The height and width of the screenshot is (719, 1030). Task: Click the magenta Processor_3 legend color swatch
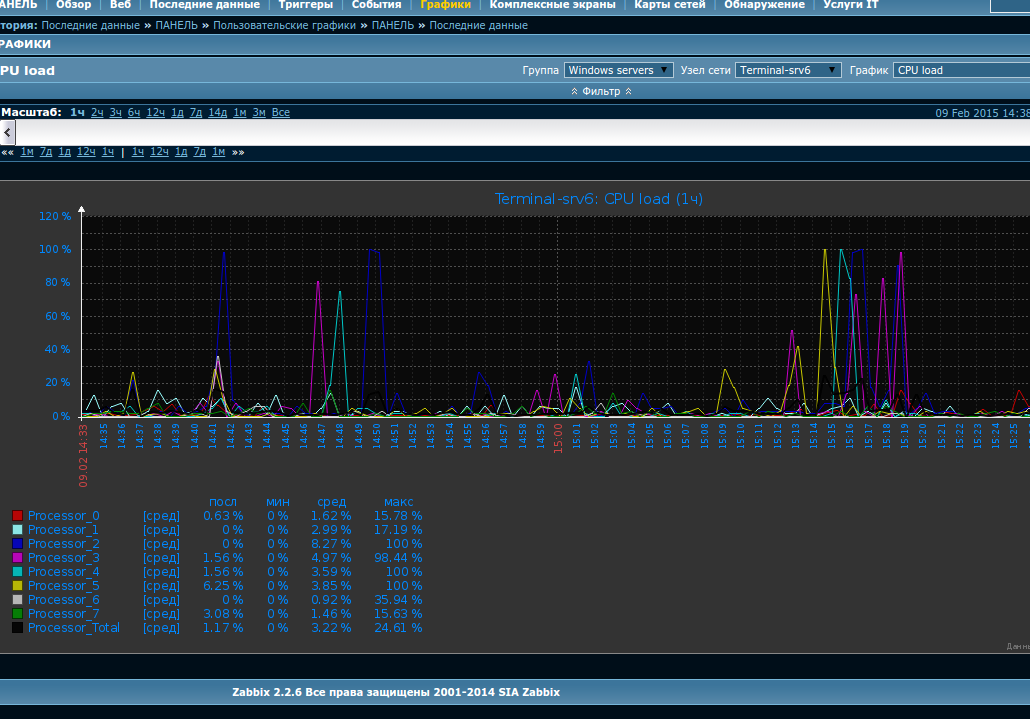pos(17,558)
